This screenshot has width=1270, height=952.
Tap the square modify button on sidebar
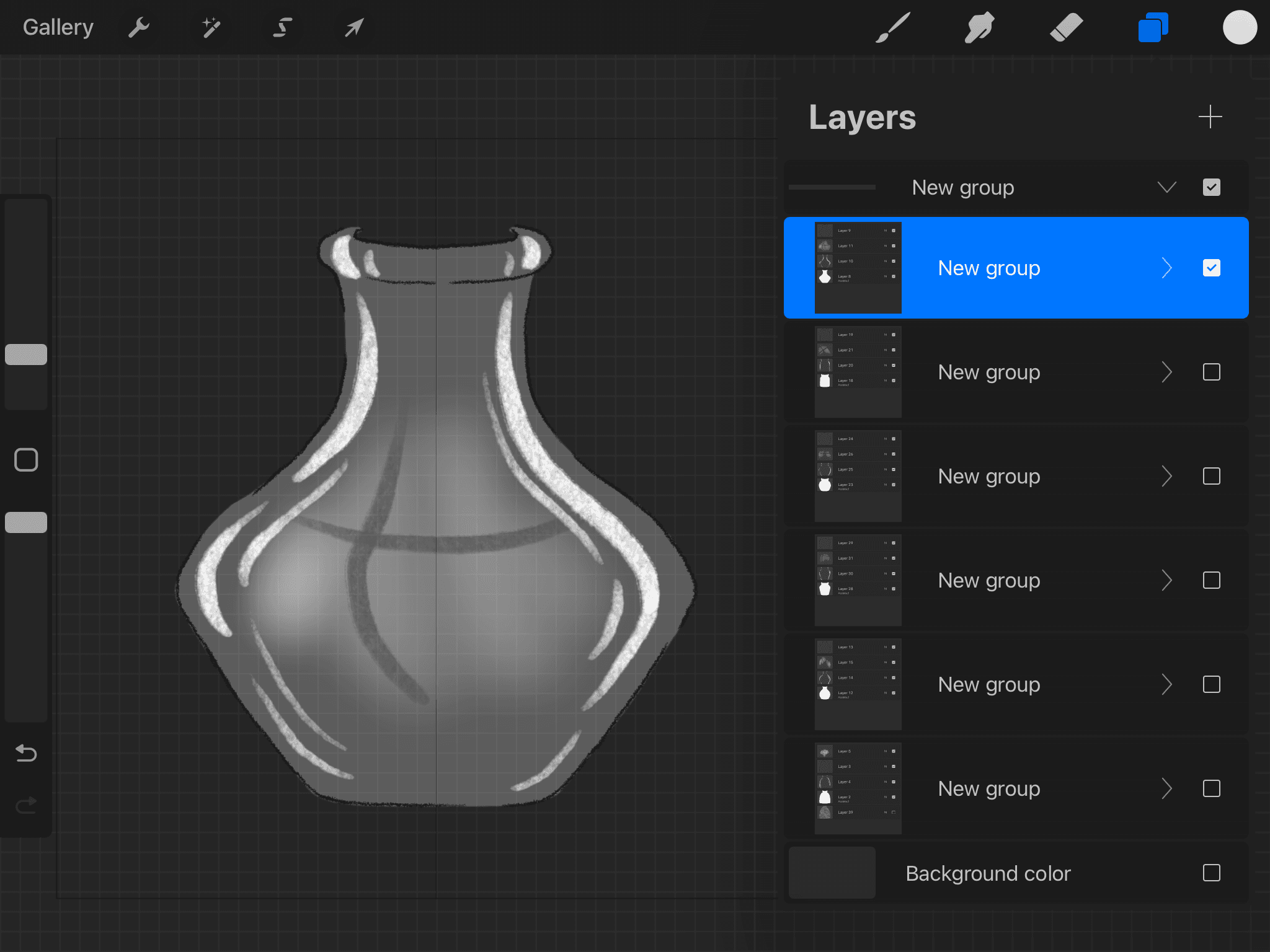[26, 460]
